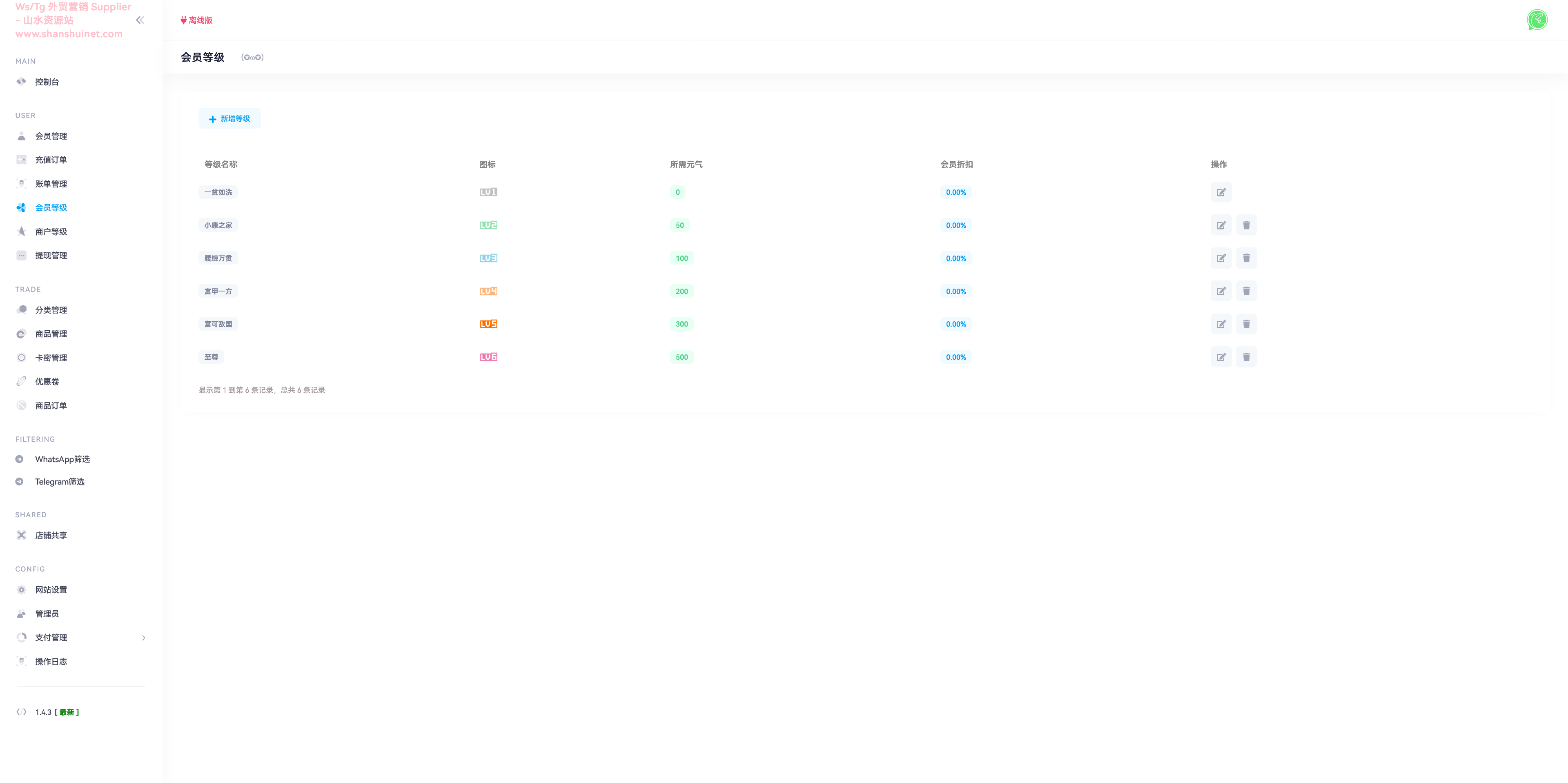Viewport: 1568px width, 783px height.
Task: Click the 500 元气 value badge
Action: pos(682,357)
